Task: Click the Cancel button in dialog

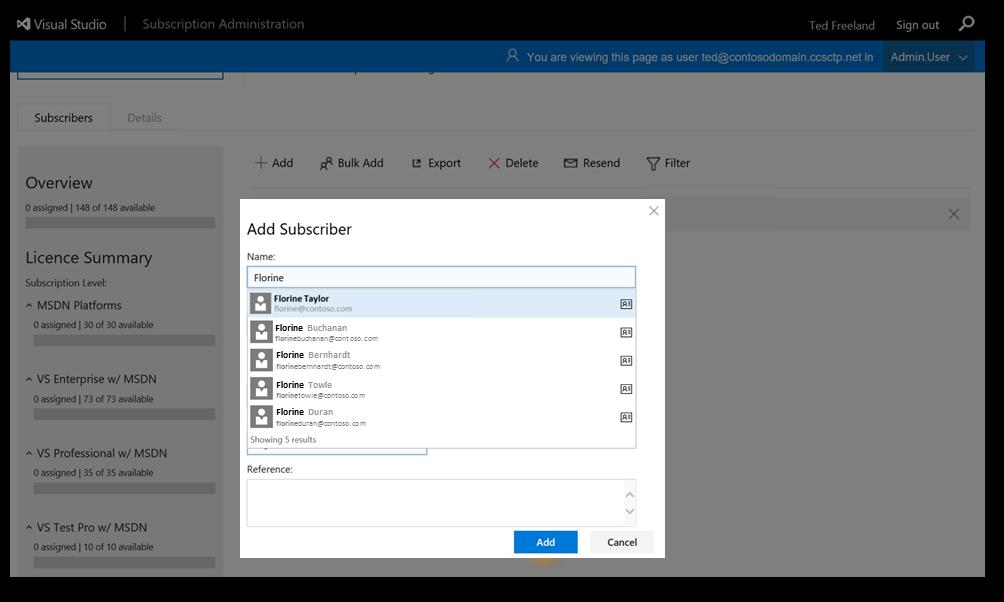Action: tap(622, 542)
